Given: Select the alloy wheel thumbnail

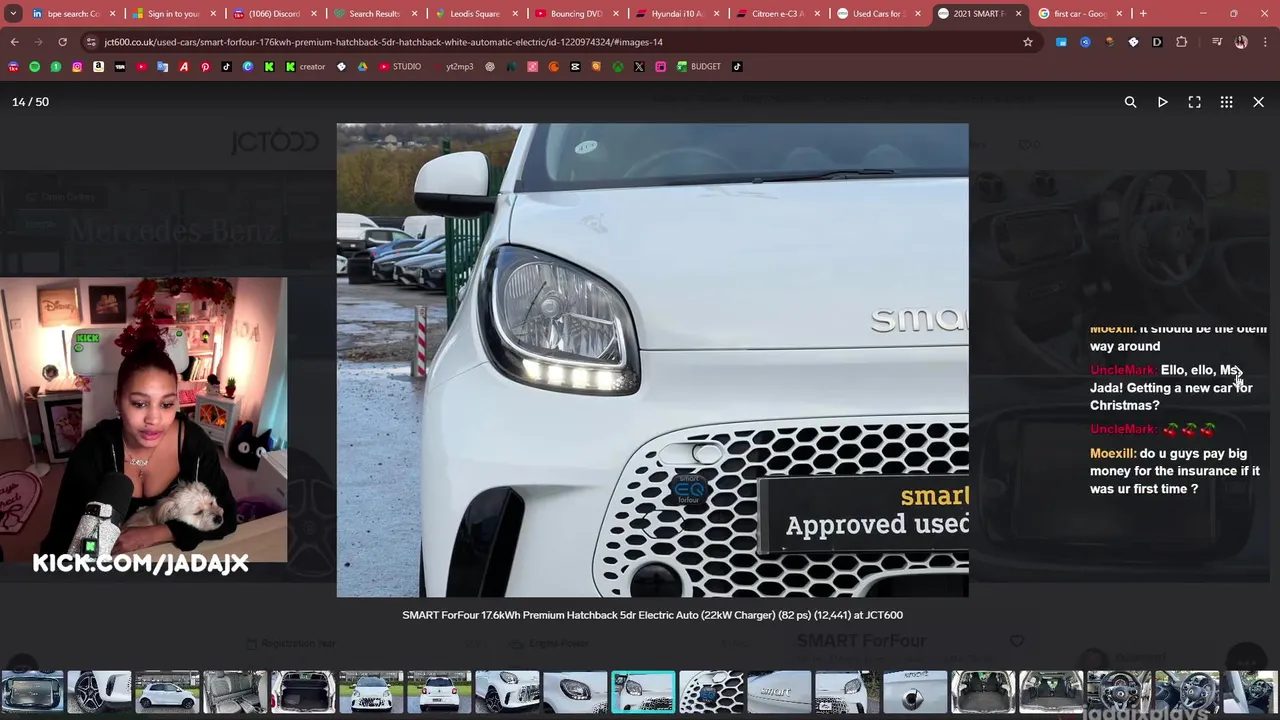Looking at the screenshot, I should [99, 692].
